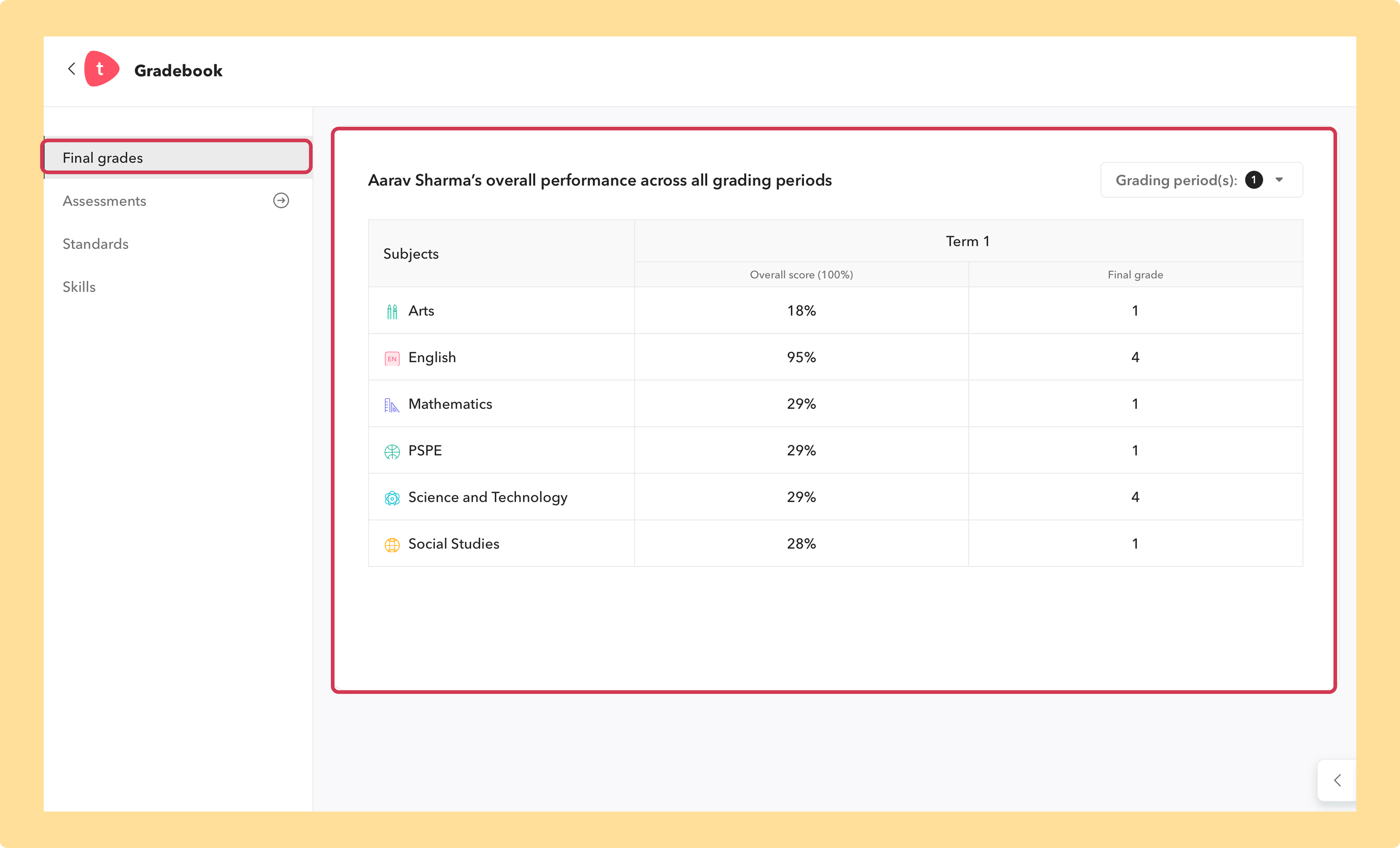
Task: Click the PSPE subject name
Action: (x=425, y=451)
